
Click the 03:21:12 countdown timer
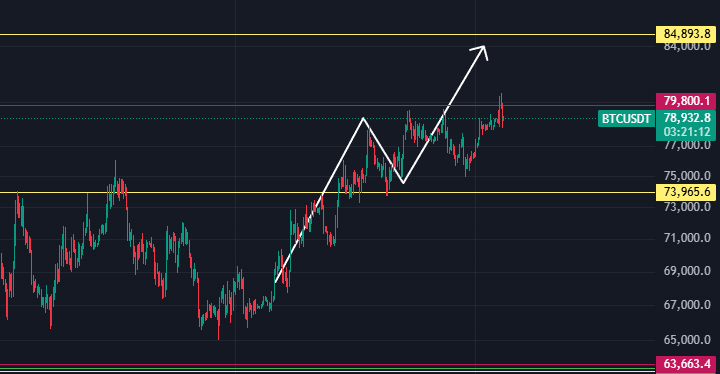686,132
